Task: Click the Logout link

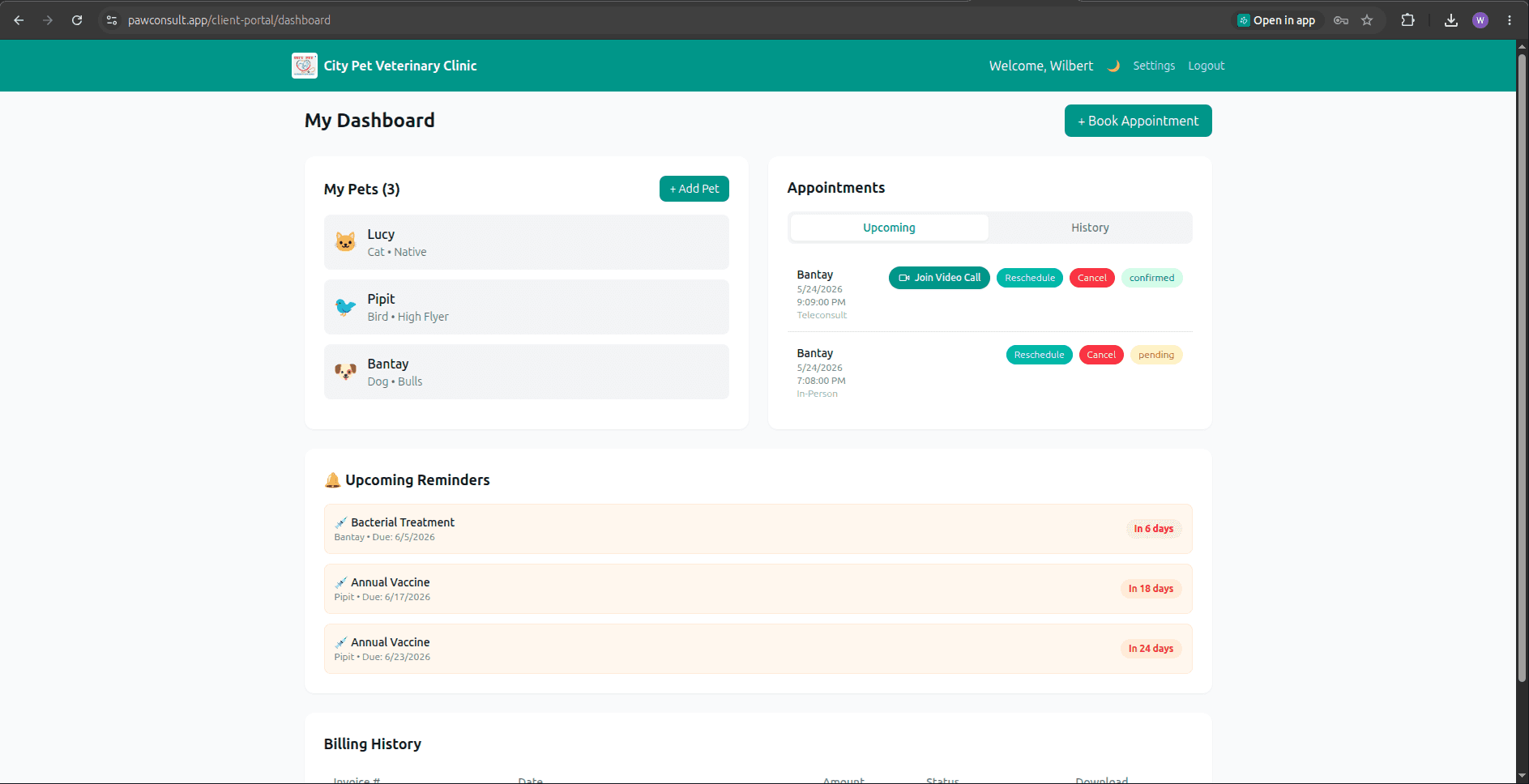Action: [x=1207, y=66]
